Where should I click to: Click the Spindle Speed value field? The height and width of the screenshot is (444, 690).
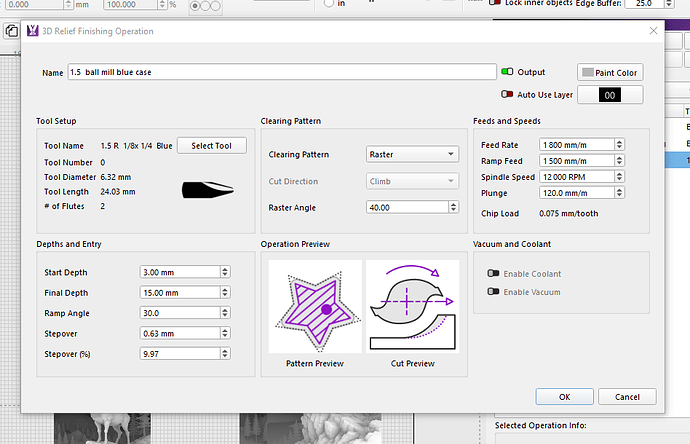[576, 177]
